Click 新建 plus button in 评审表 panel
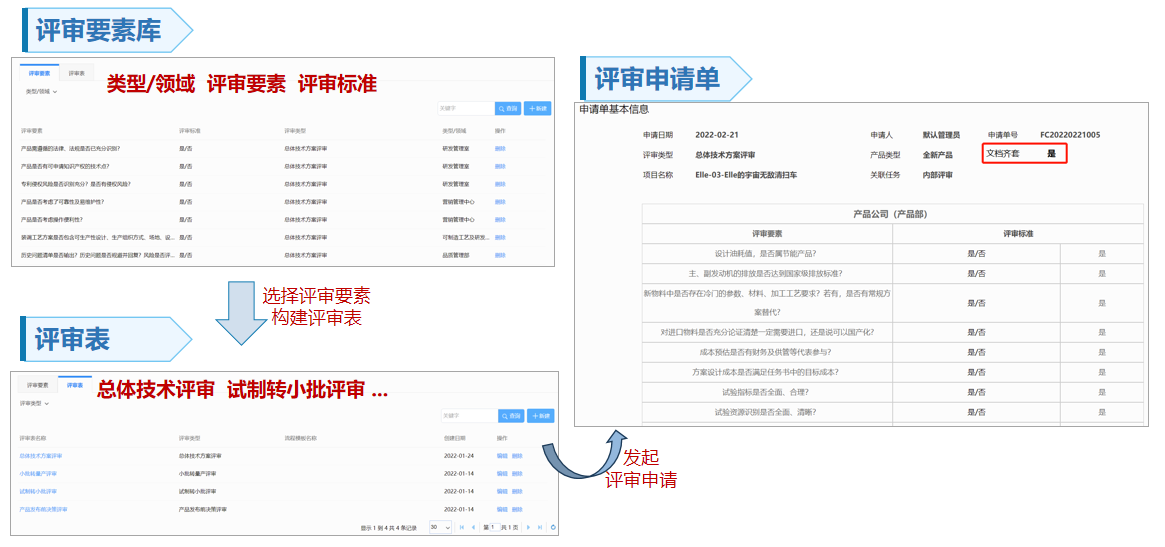The image size is (1165, 547). point(540,416)
